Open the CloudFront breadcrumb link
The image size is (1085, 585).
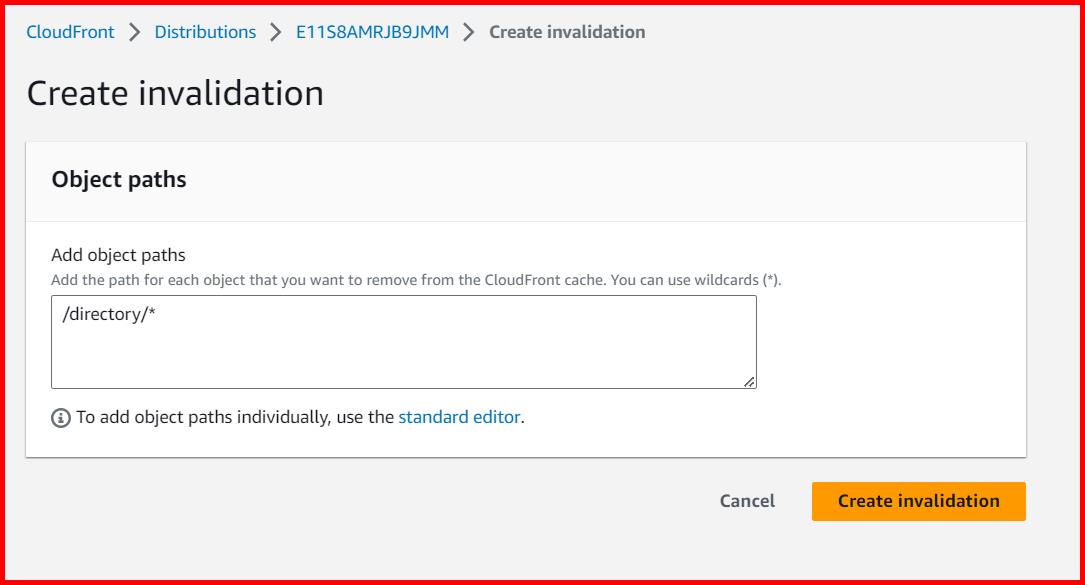coord(69,31)
